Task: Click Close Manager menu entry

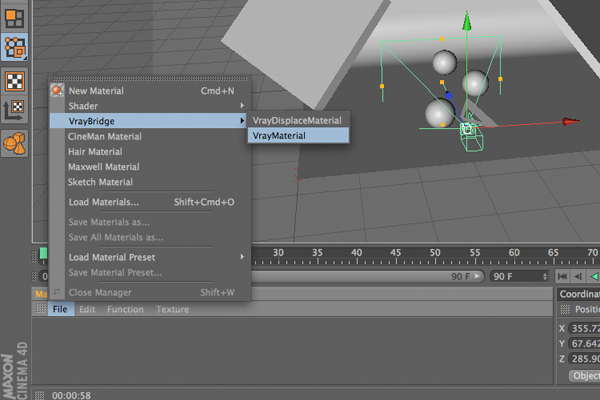Action: [x=150, y=292]
